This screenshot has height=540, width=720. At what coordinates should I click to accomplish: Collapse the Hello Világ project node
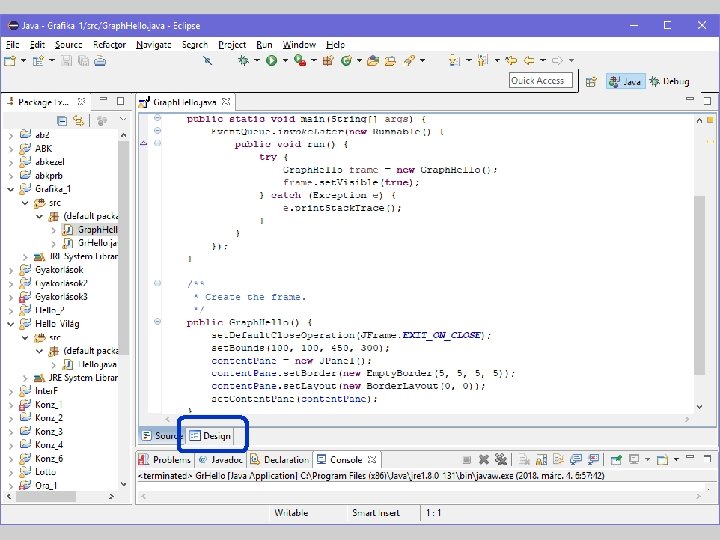pyautogui.click(x=11, y=324)
